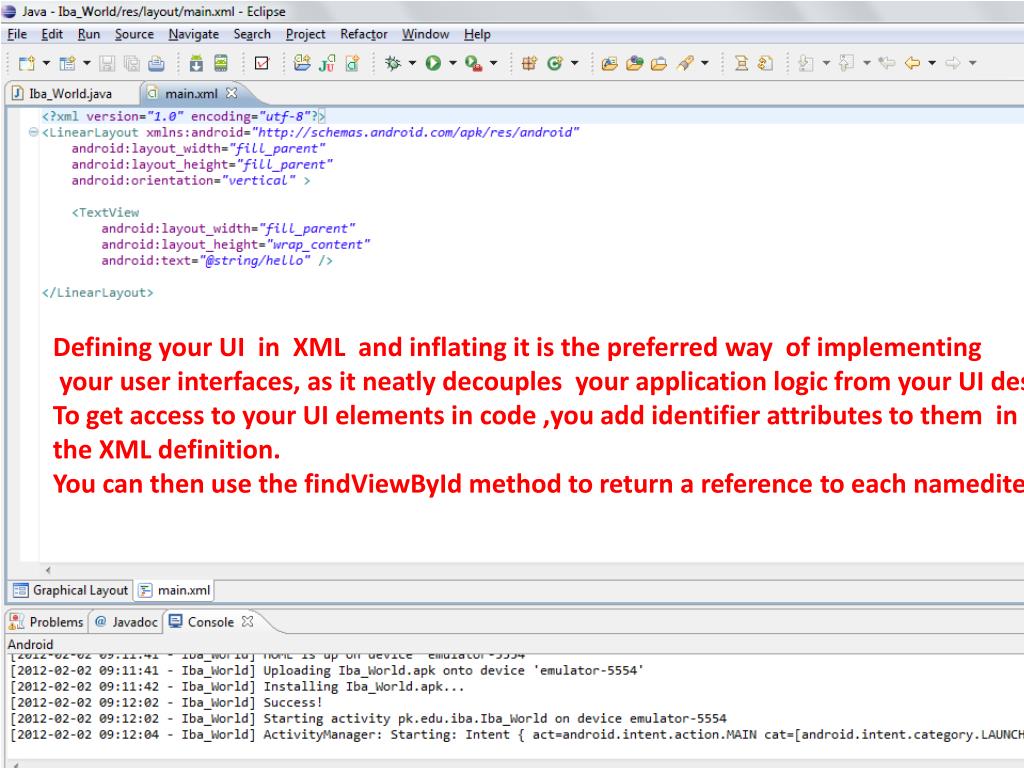Screen dimensions: 1024x768
Task: Select the main.xml source tab beside Graphical Layout
Action: coord(174,590)
